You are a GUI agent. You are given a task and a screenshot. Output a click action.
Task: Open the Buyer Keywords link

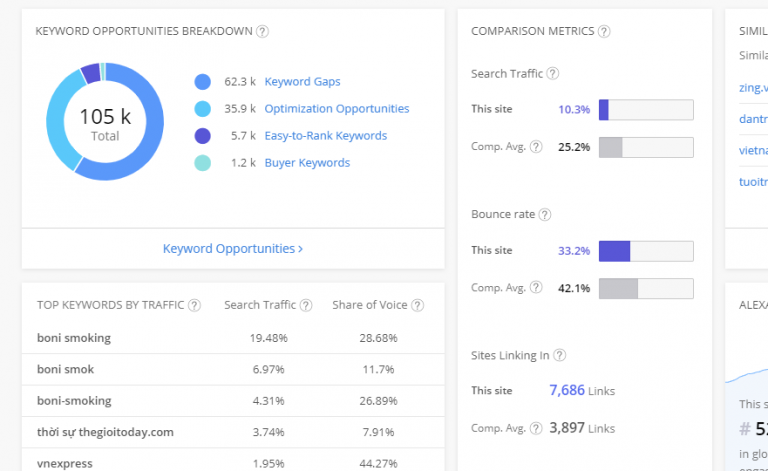pyautogui.click(x=307, y=163)
